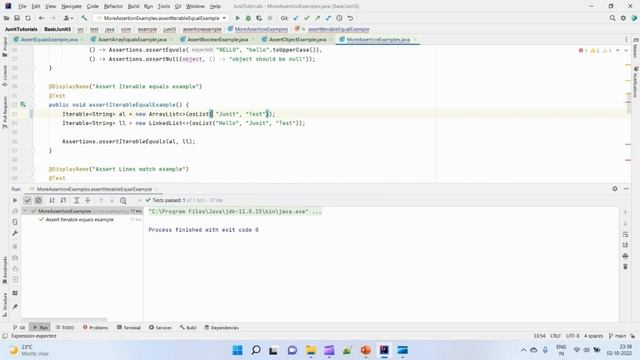Image resolution: width=640 pixels, height=360 pixels.
Task: Click the Git rollback undo icon
Action: click(350, 18)
